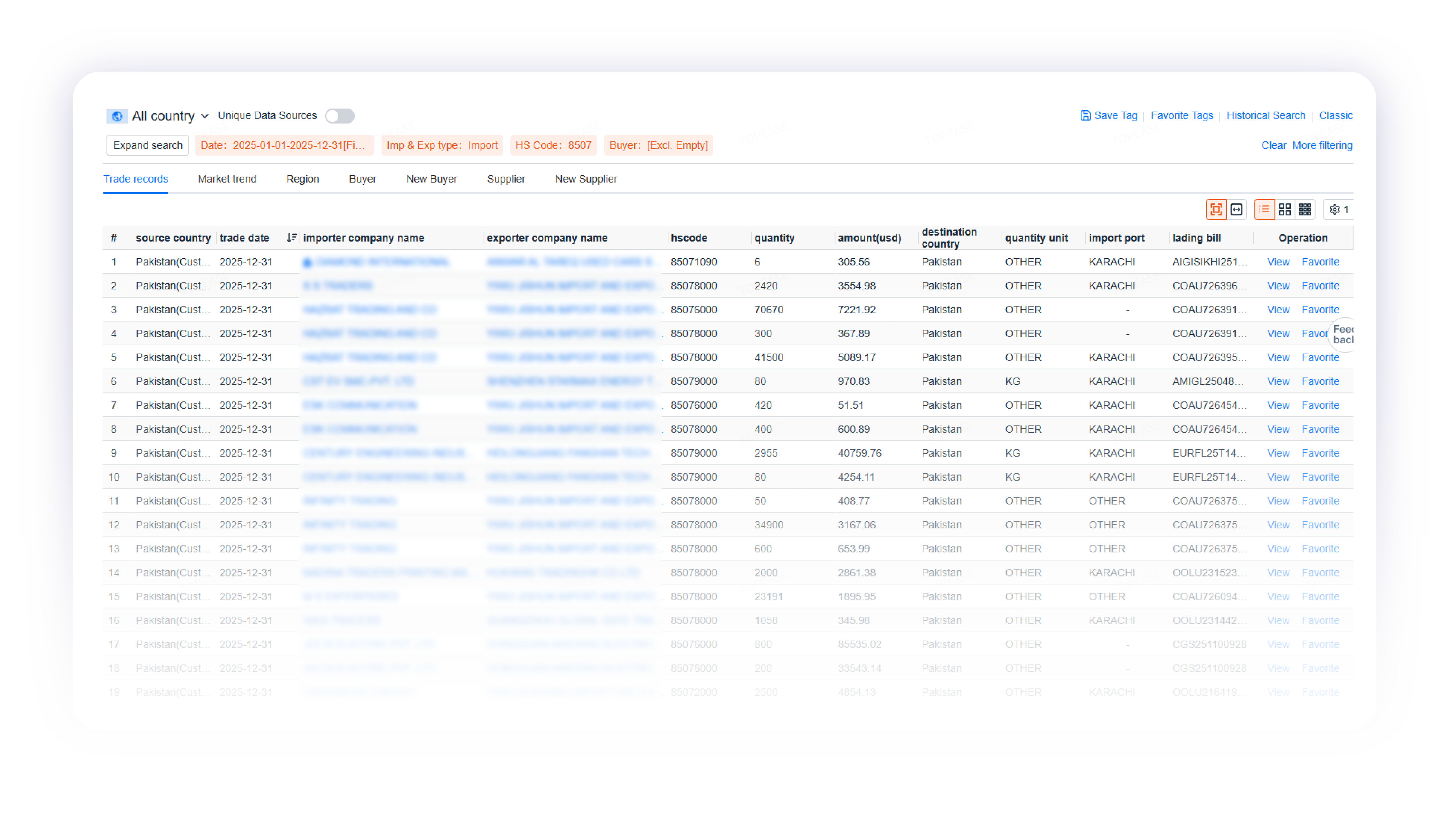View row 12 record quantity 34900
Image resolution: width=1456 pixels, height=819 pixels.
tap(1278, 524)
